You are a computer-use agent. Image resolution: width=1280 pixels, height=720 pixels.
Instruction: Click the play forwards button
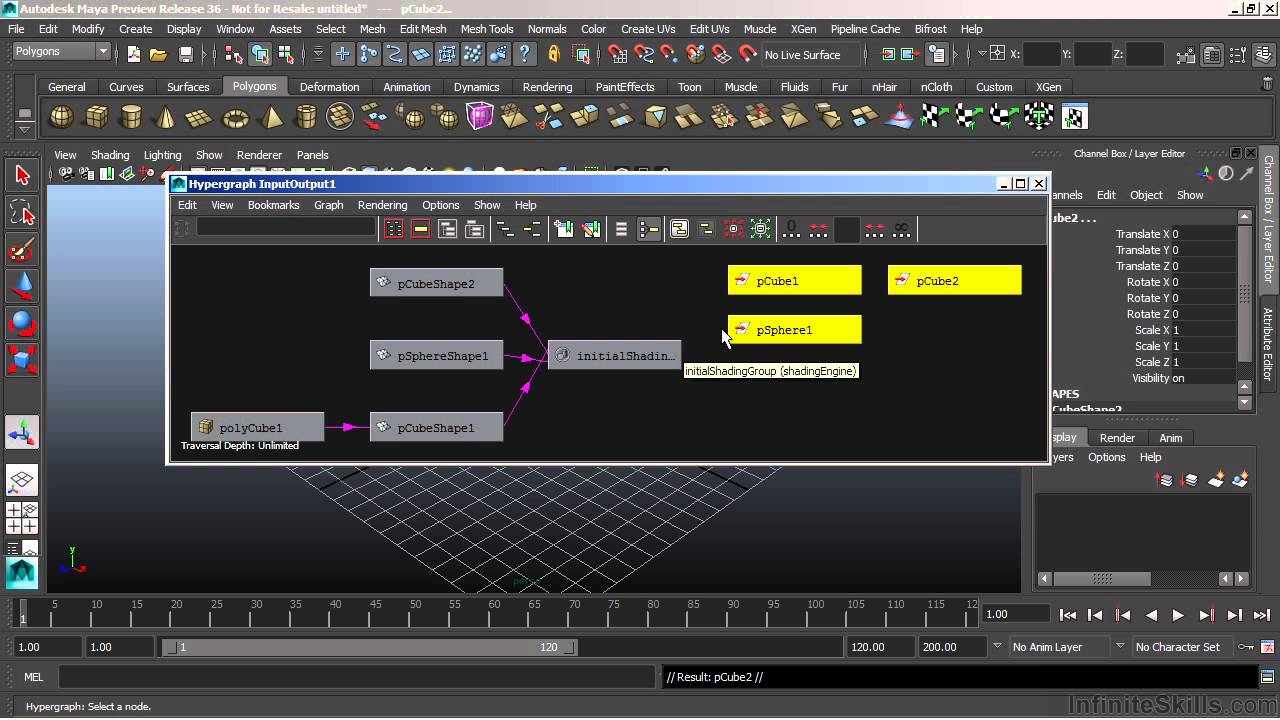point(1178,615)
